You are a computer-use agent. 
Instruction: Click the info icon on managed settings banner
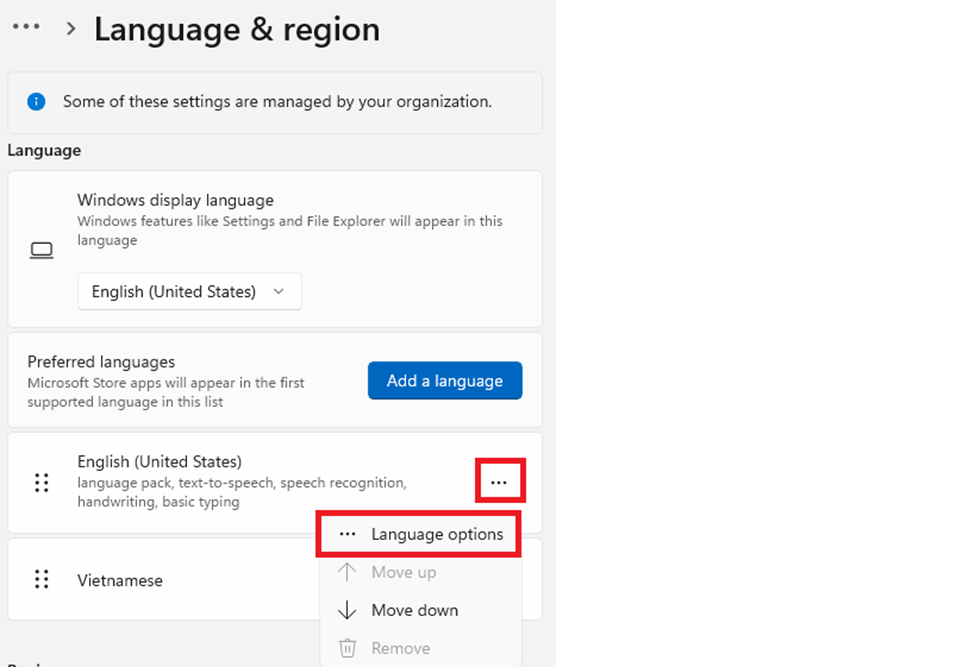coord(37,102)
